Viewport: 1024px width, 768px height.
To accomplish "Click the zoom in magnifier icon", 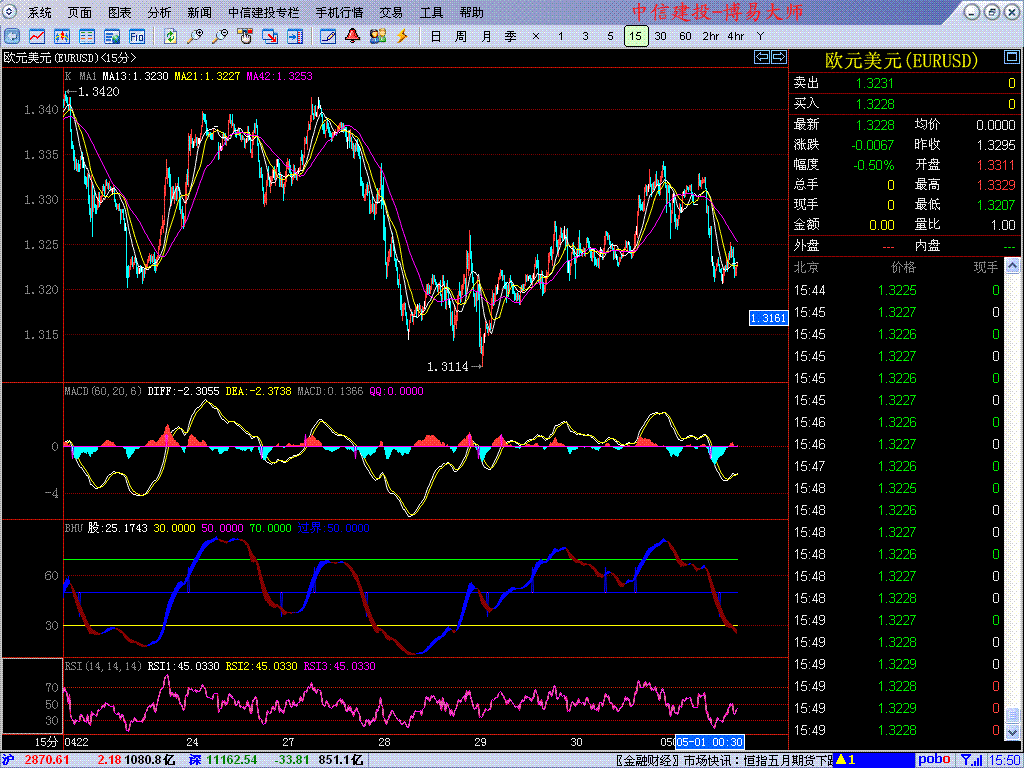I will 195,36.
